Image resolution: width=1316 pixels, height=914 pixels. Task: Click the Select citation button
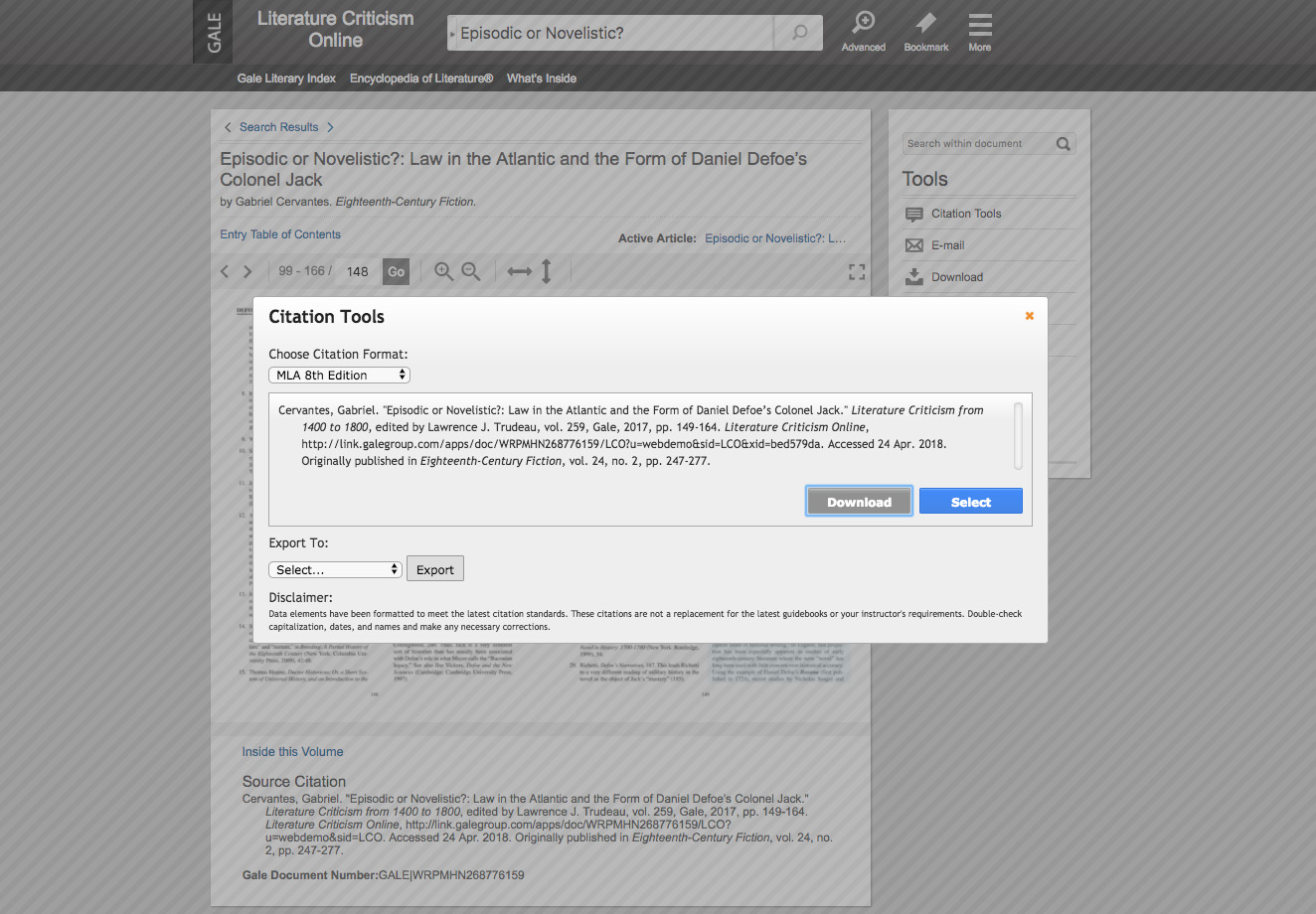click(x=971, y=502)
